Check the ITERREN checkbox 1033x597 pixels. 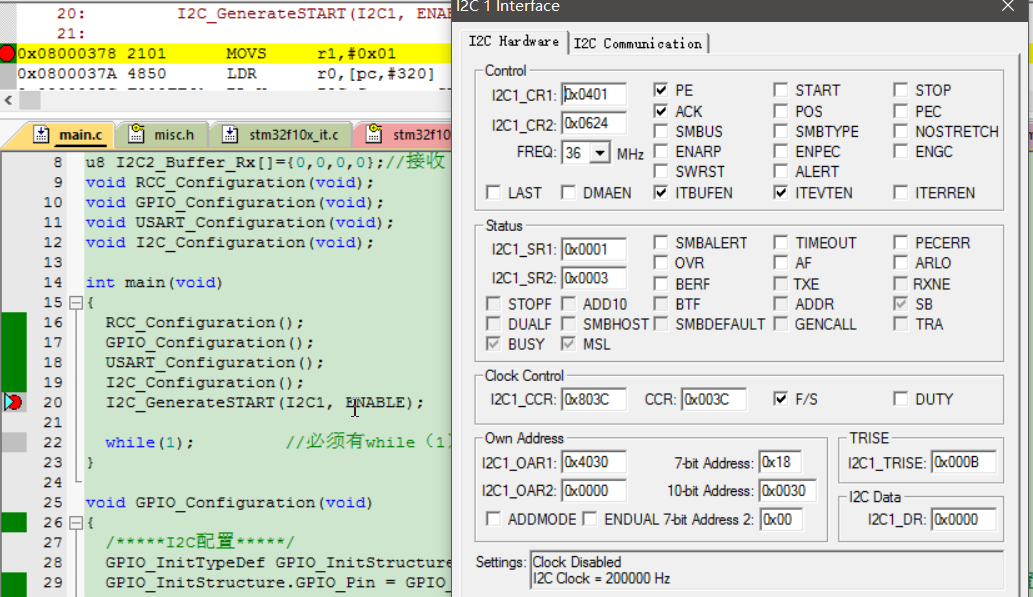pos(901,192)
